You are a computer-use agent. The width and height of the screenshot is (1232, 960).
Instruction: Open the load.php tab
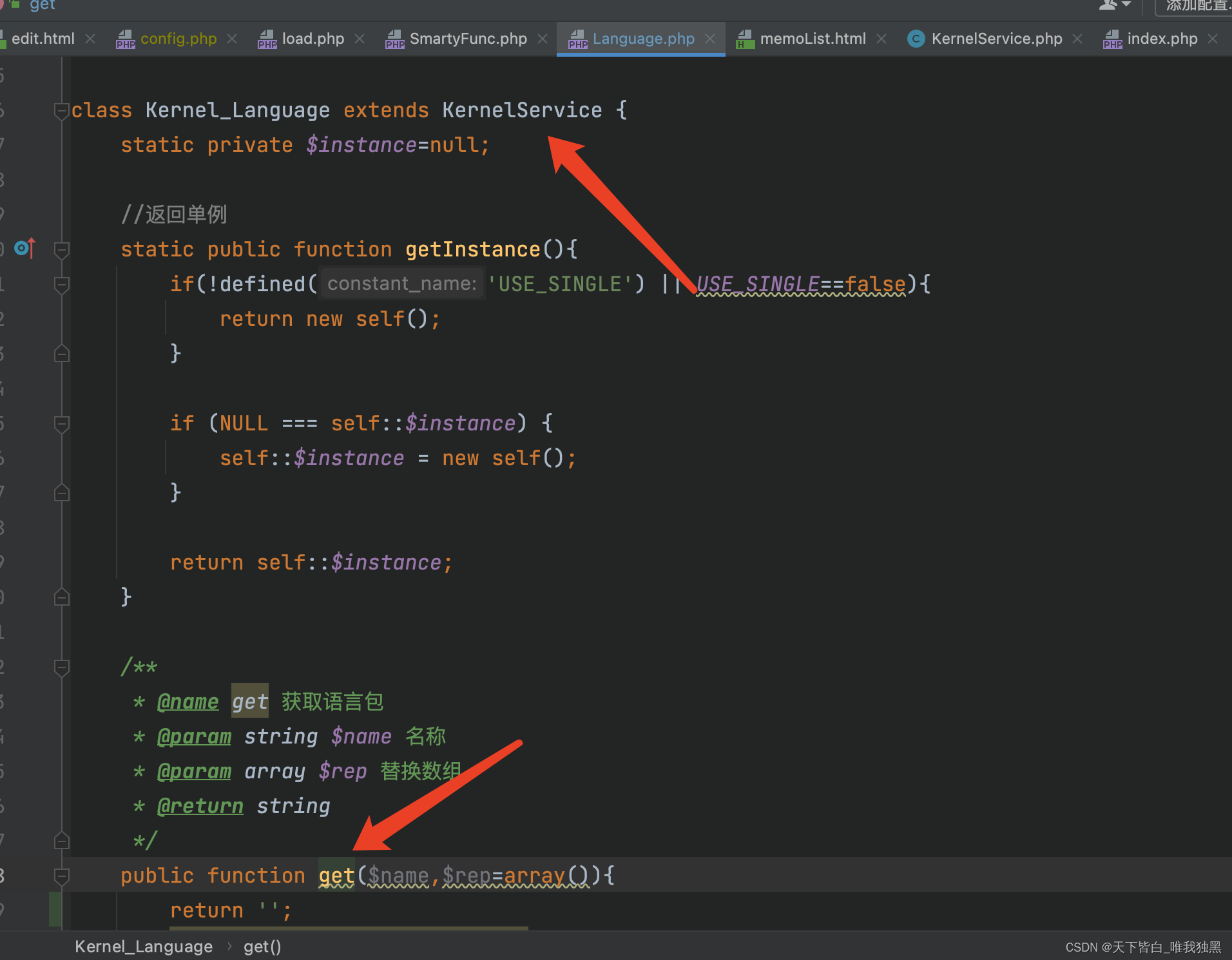click(313, 39)
